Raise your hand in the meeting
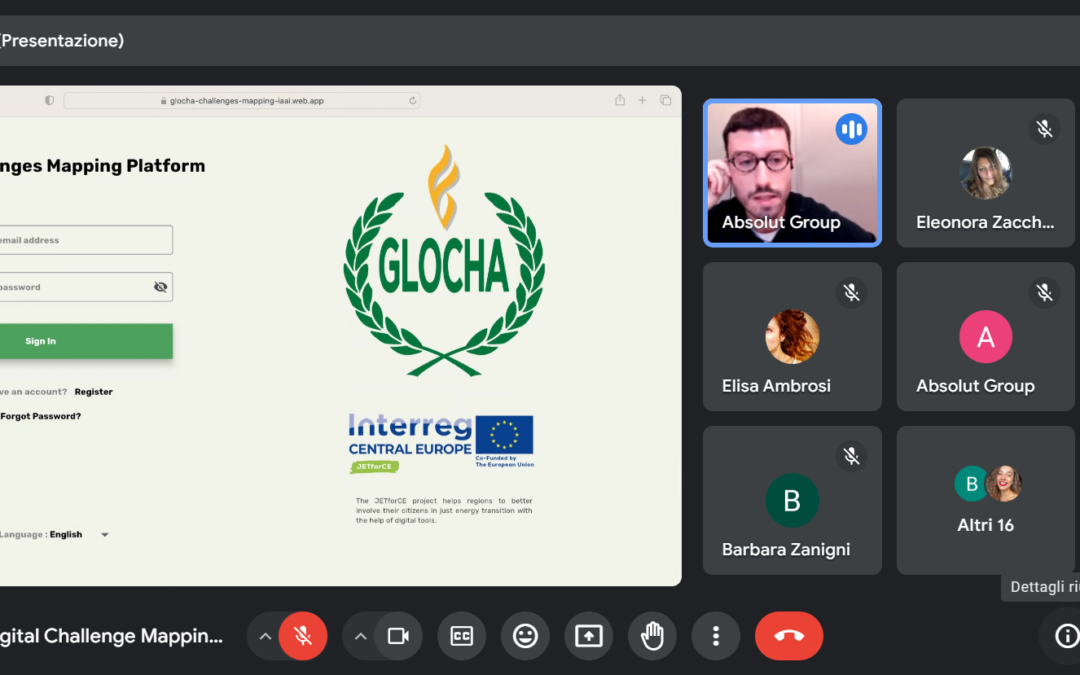The width and height of the screenshot is (1080, 675). tap(652, 636)
